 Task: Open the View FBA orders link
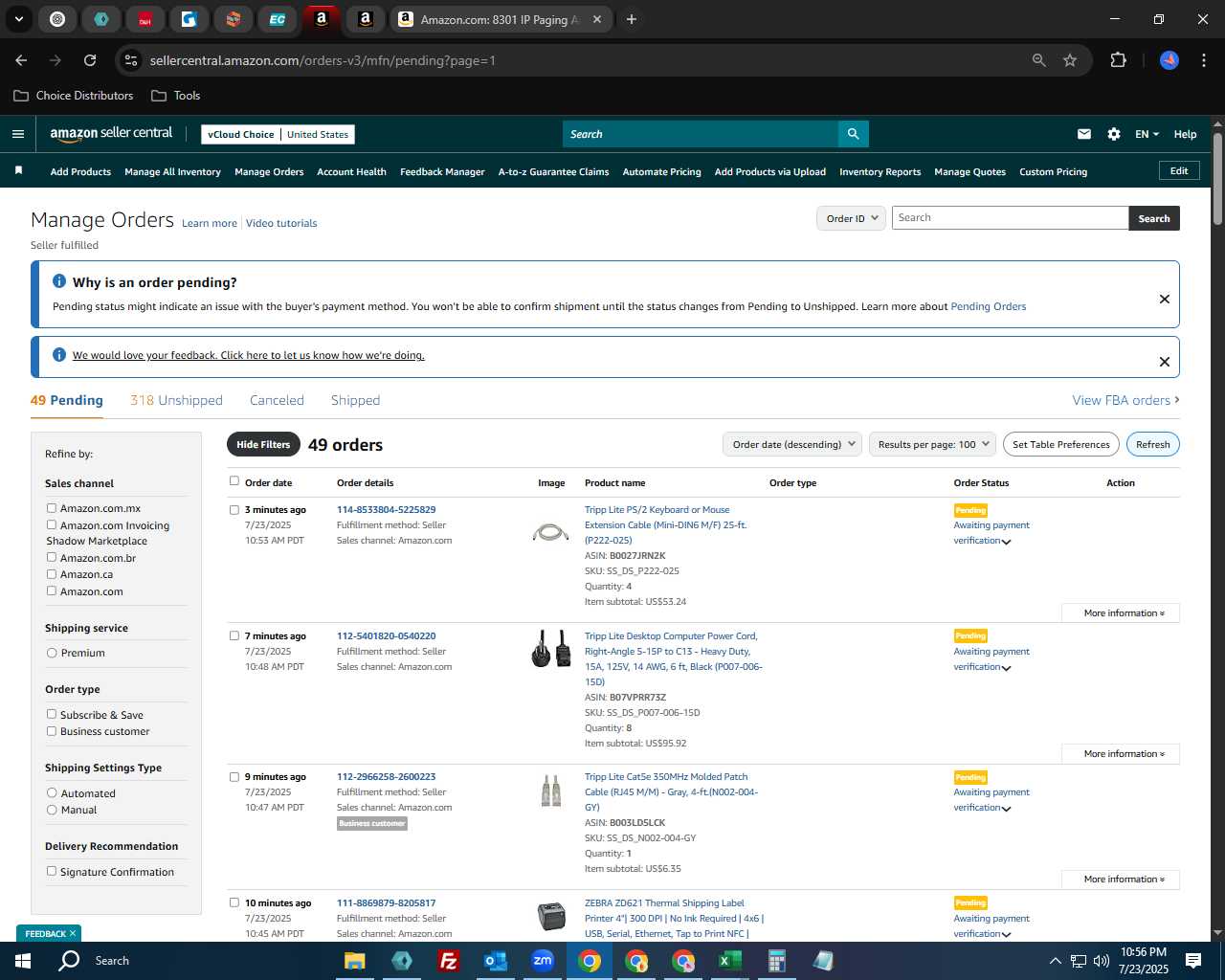1125,400
